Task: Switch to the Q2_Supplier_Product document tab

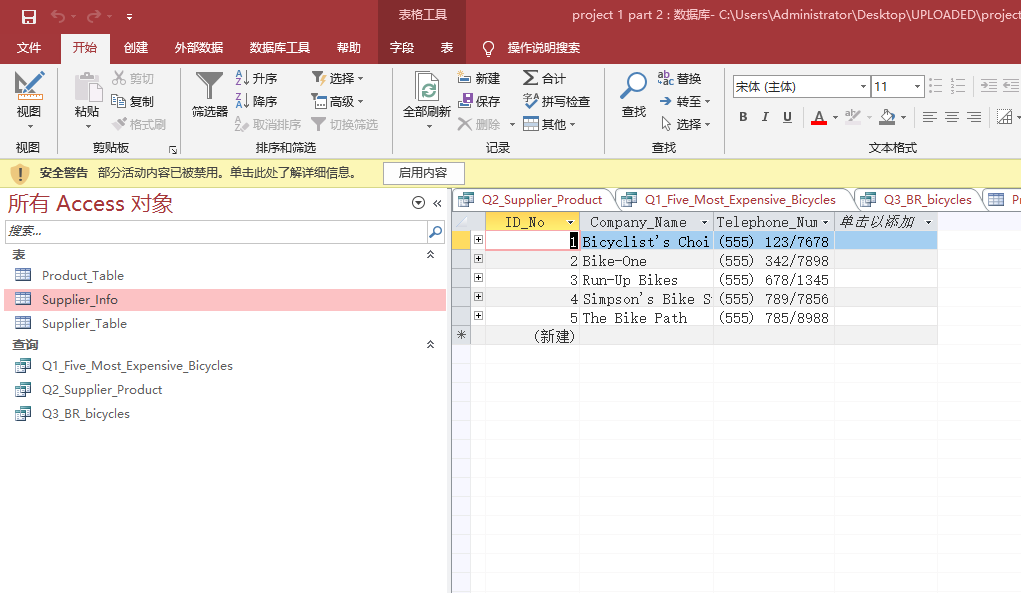Action: [x=534, y=200]
